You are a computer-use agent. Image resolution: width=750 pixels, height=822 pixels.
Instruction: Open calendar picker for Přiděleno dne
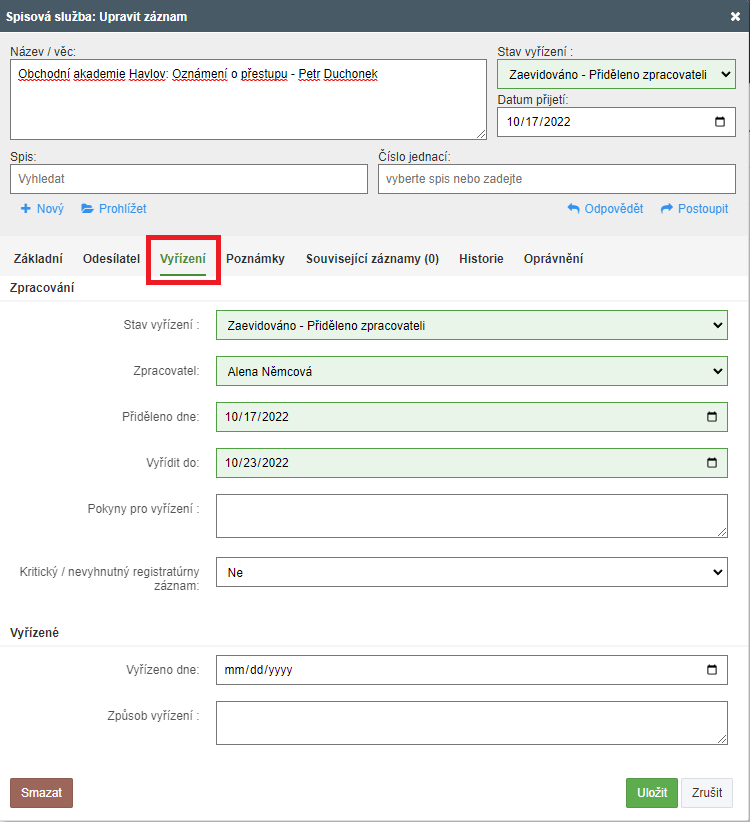tap(712, 417)
